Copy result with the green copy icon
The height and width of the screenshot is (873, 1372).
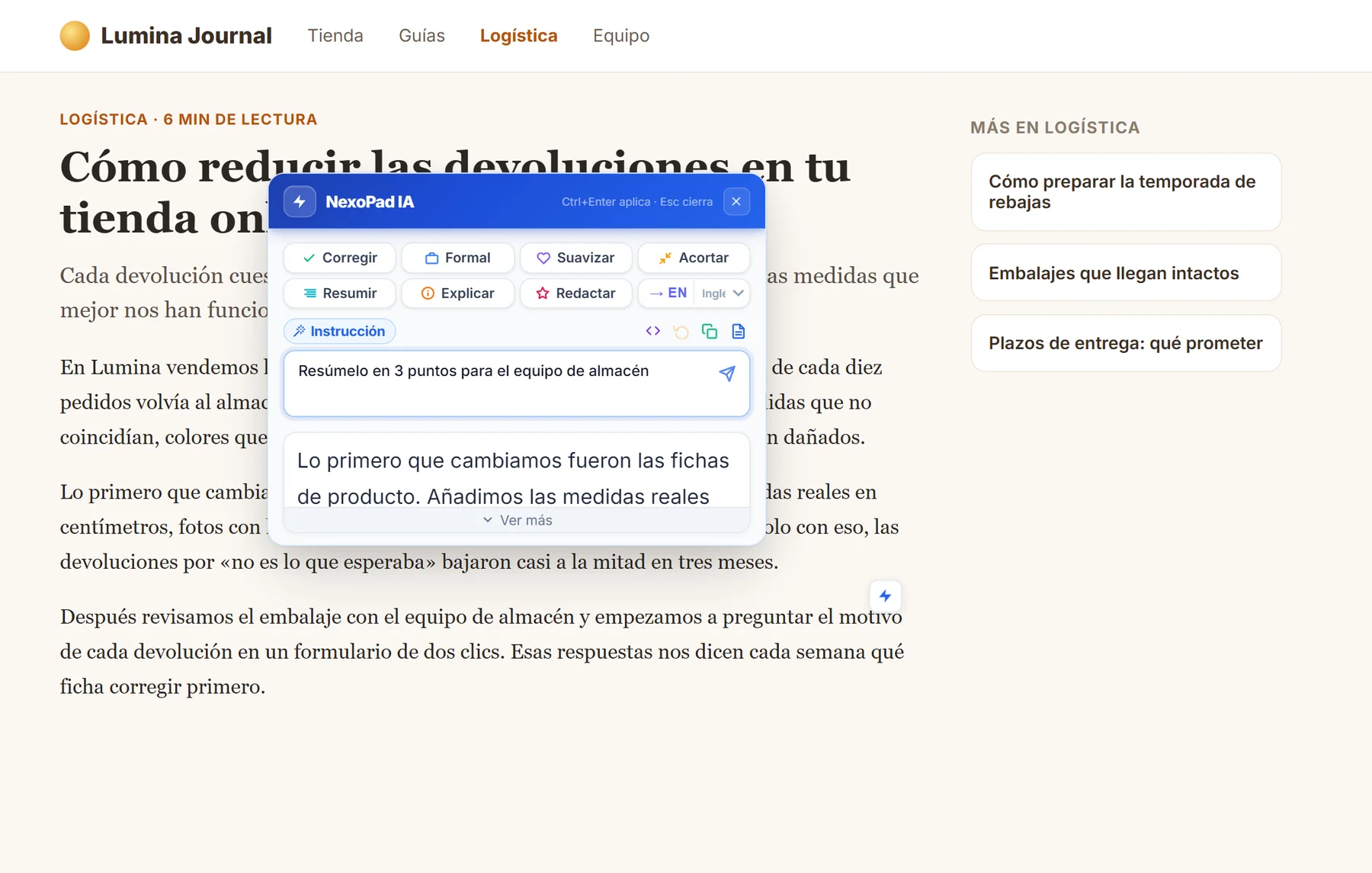(x=710, y=331)
